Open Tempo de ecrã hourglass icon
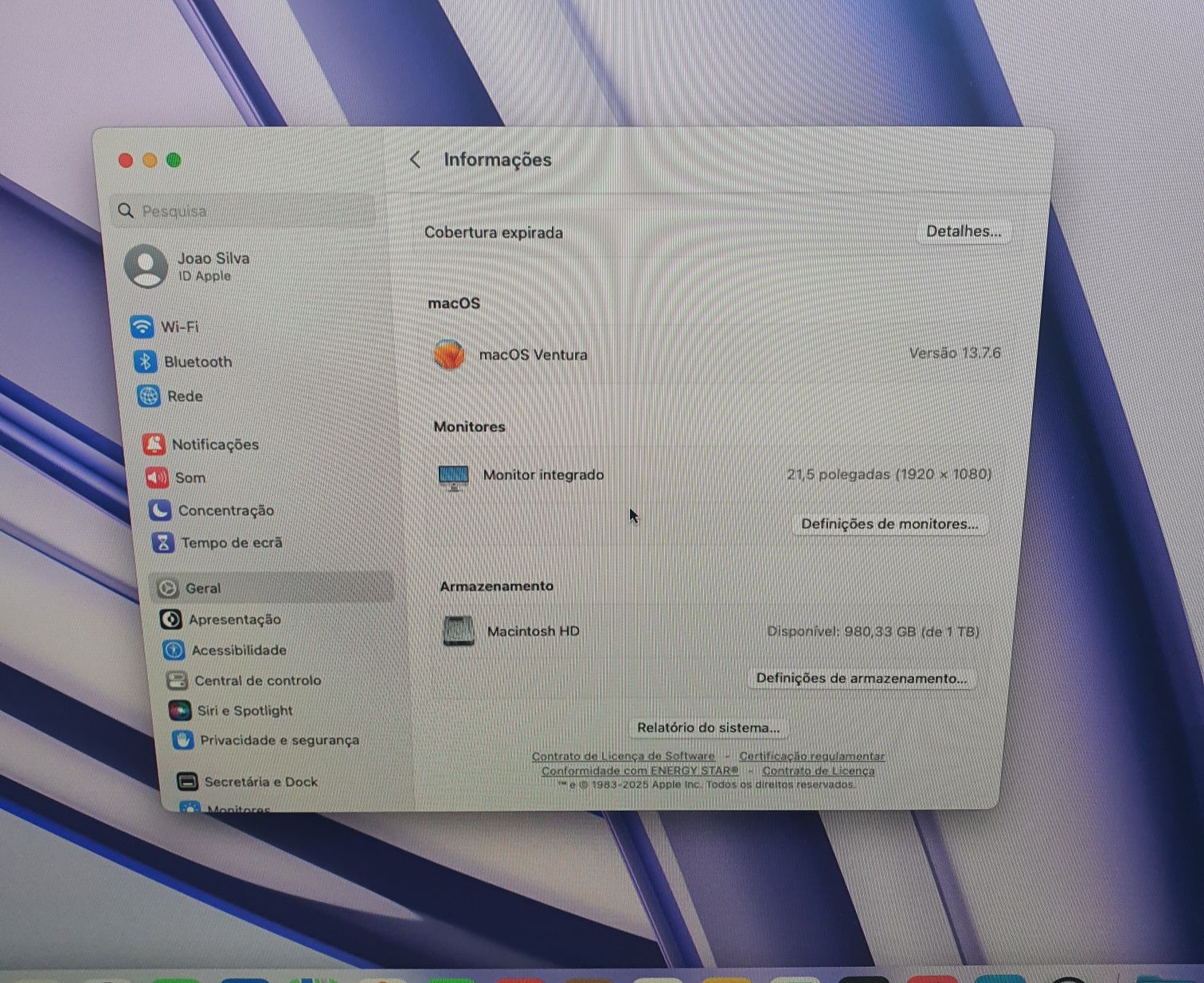Screen dimensions: 1204x983 tap(163, 542)
